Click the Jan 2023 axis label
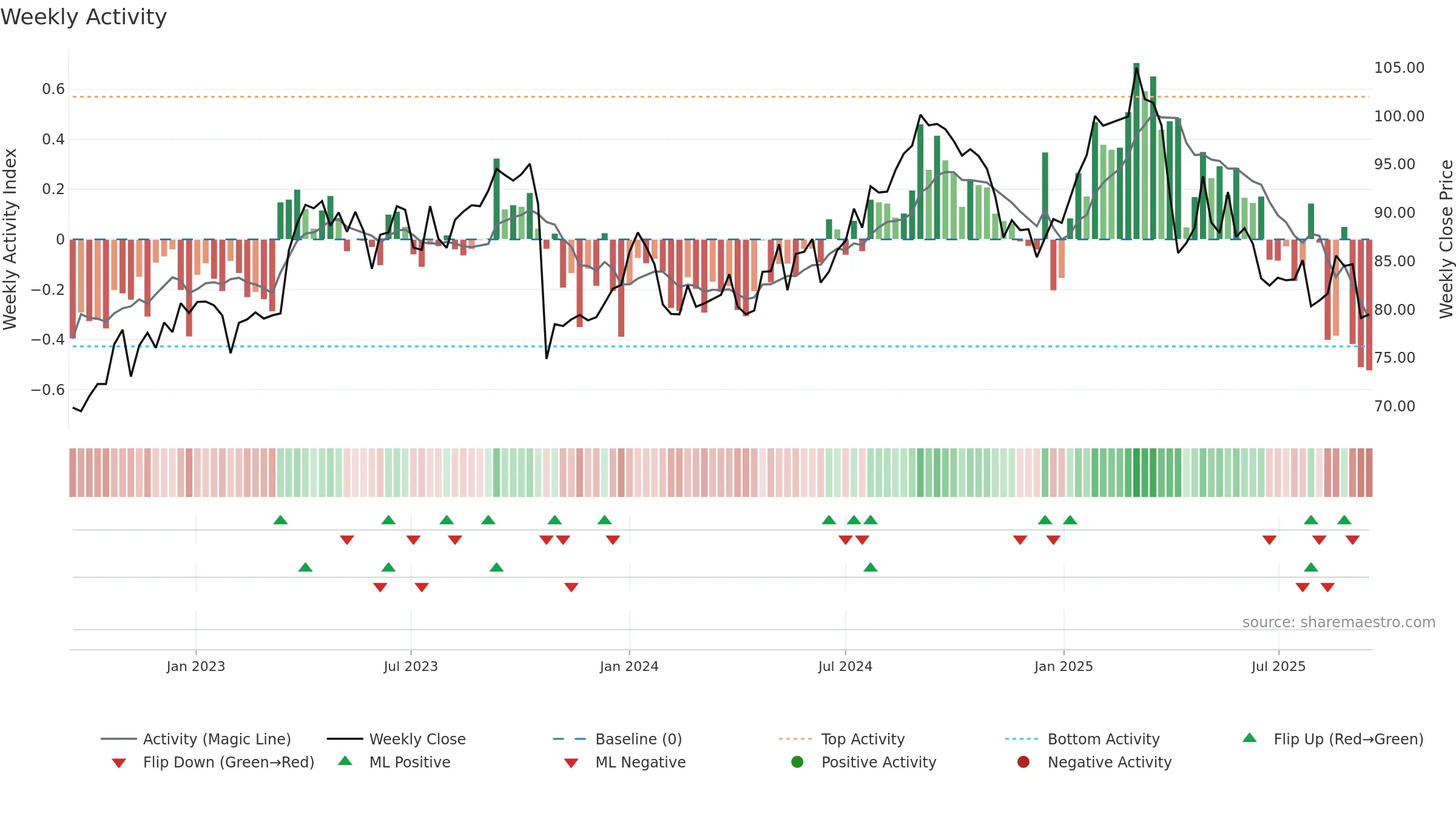Viewport: 1456px width, 819px height. [196, 666]
